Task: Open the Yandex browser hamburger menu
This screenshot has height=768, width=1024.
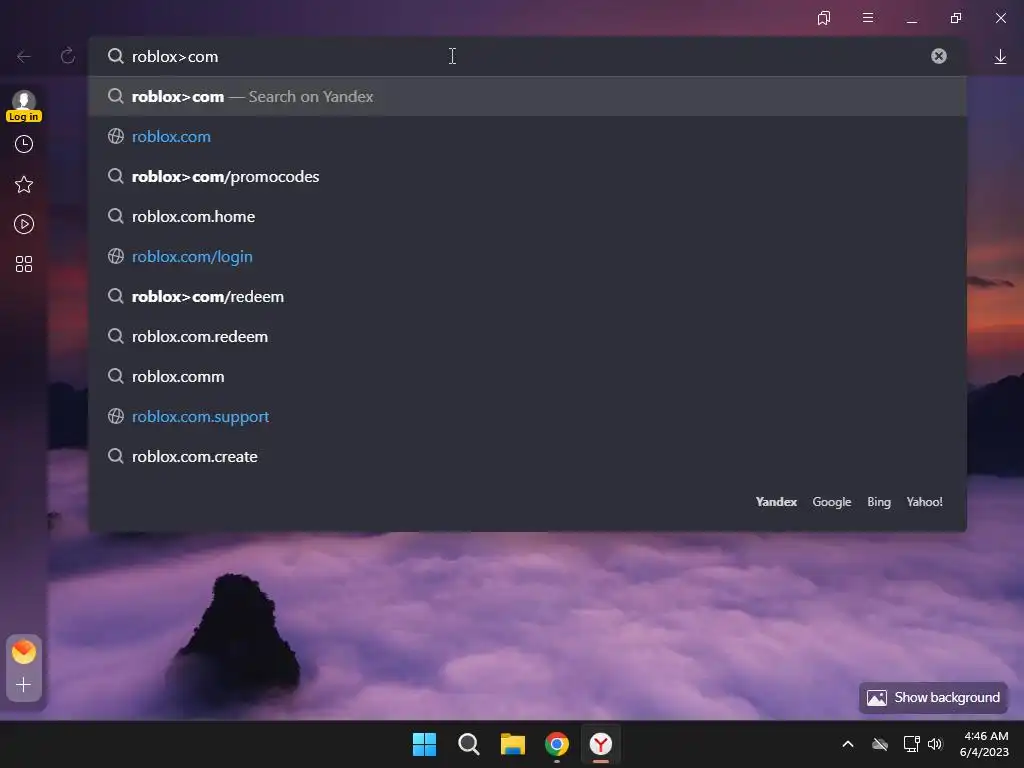Action: coord(868,18)
